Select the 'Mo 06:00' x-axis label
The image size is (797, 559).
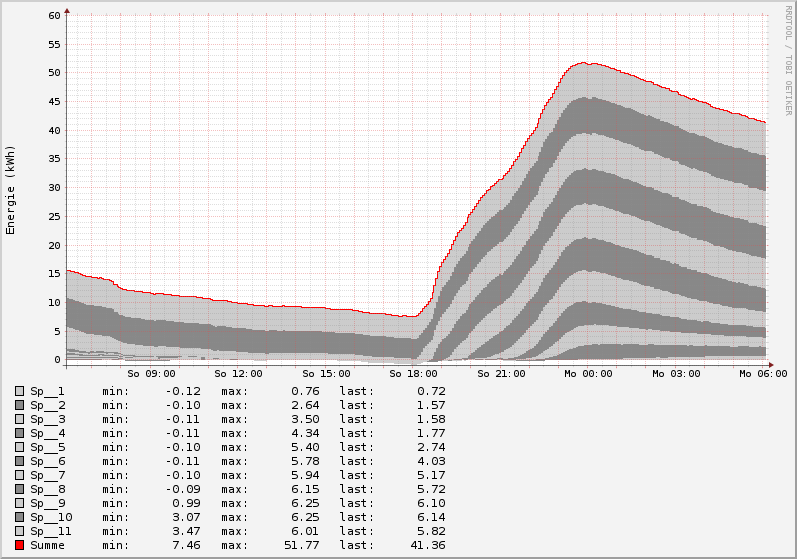[x=763, y=373]
